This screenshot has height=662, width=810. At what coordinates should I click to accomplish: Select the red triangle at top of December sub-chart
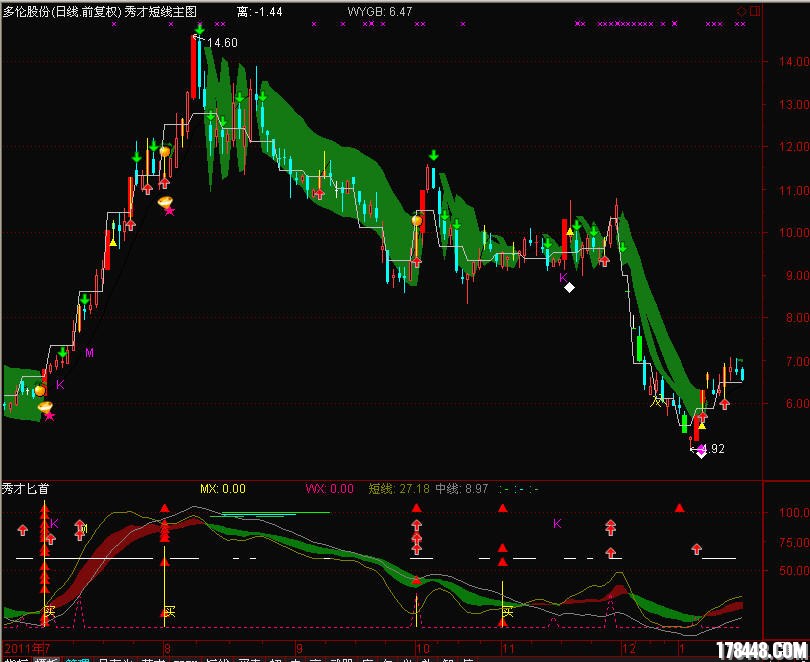679,509
